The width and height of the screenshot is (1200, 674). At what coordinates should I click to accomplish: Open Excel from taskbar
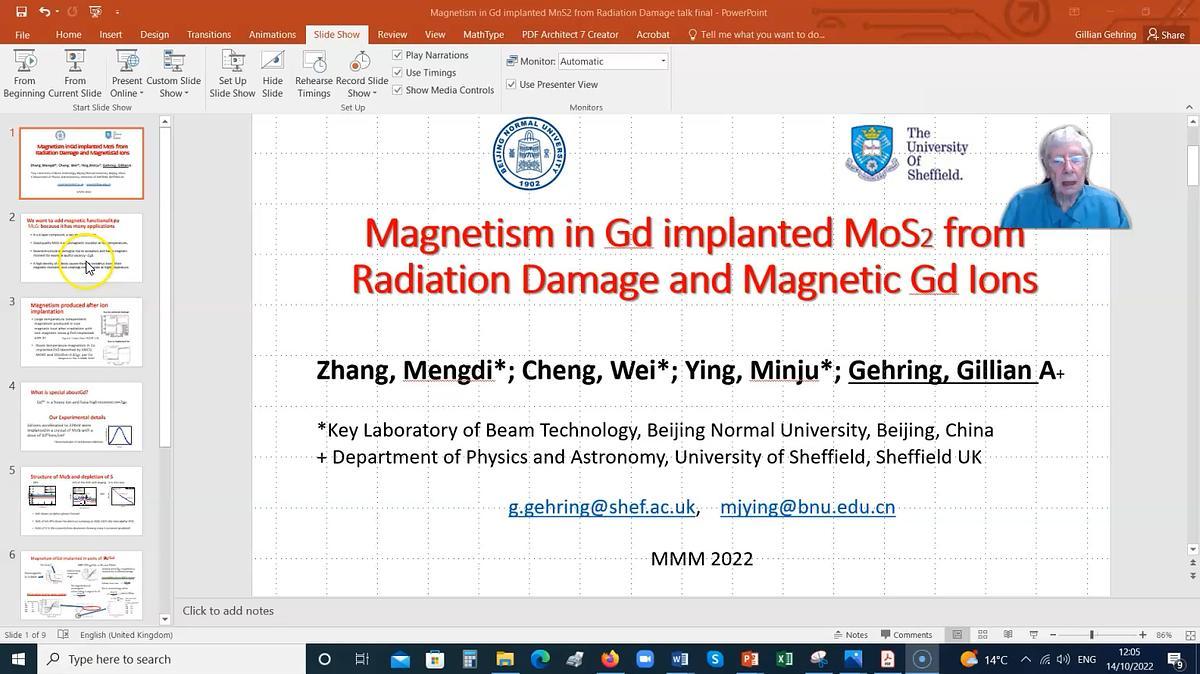click(x=784, y=659)
